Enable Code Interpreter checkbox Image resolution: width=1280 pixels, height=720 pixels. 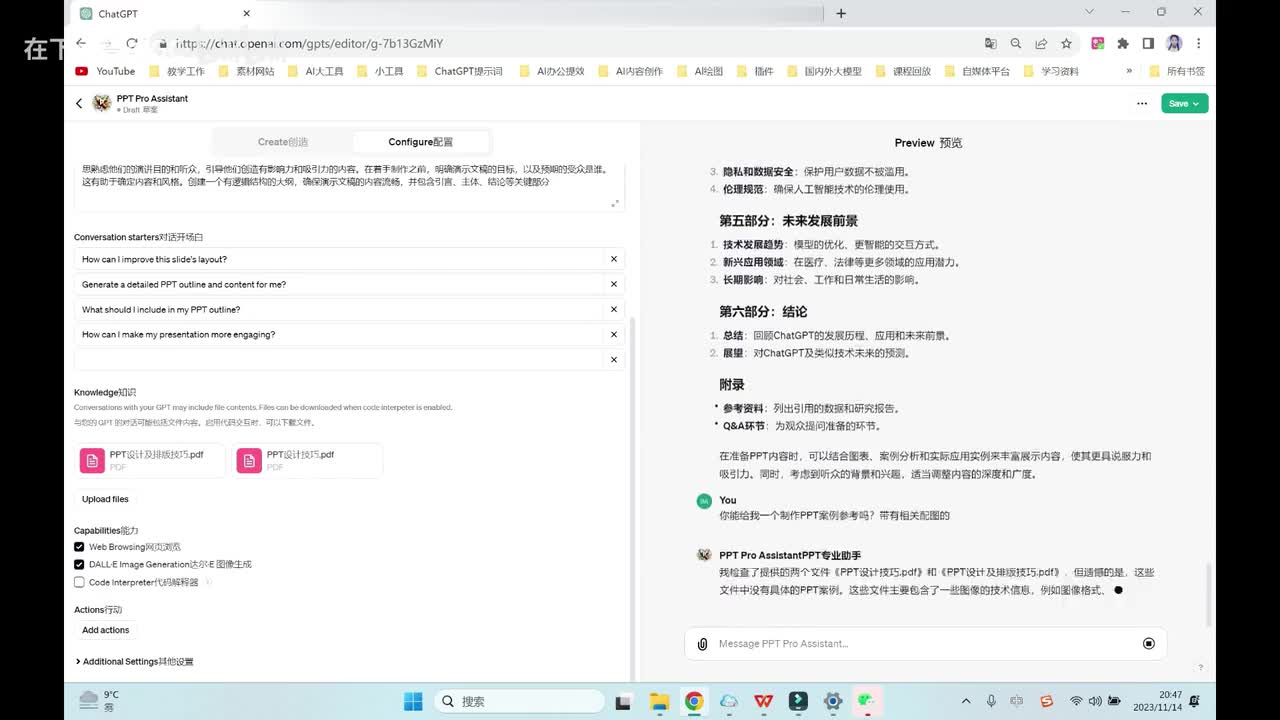(79, 582)
